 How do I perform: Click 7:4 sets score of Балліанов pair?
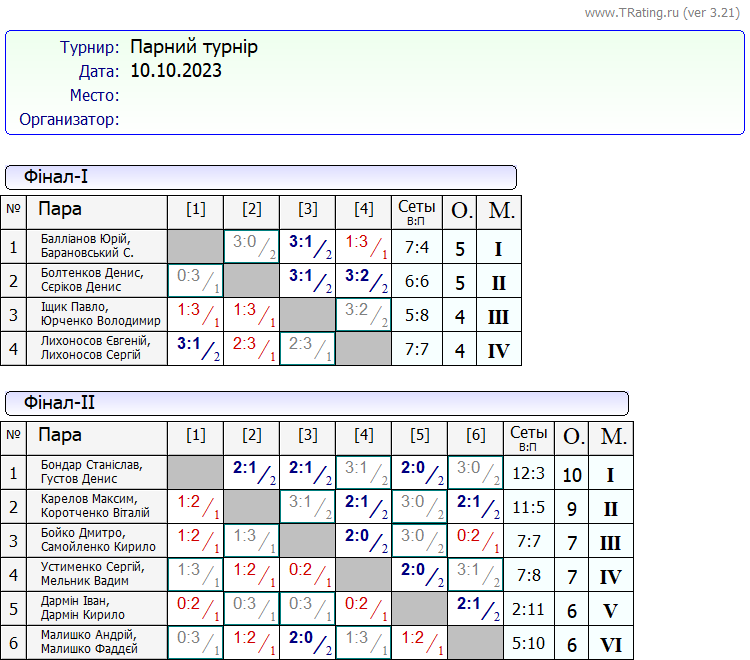pos(416,247)
